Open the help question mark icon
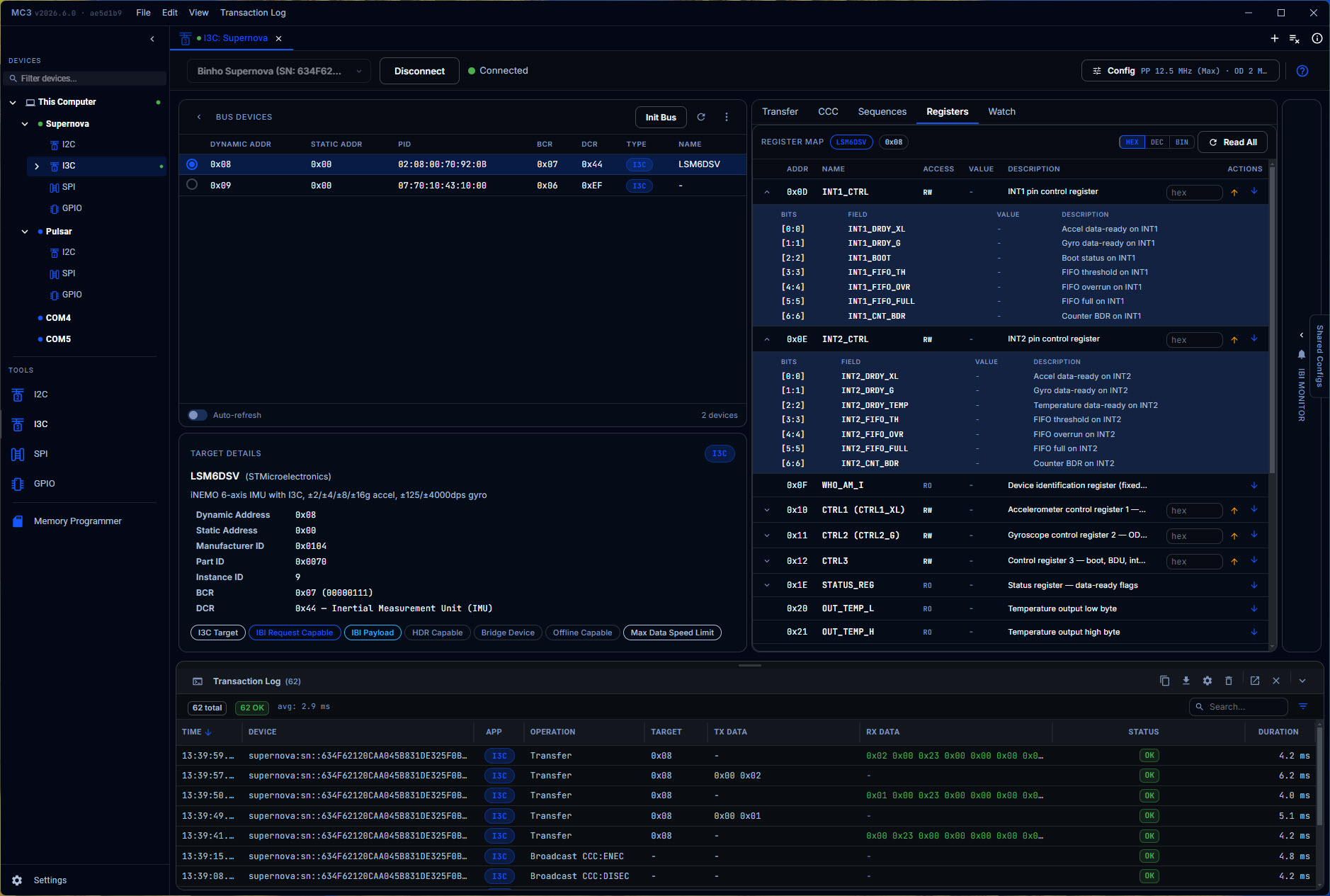This screenshot has width=1330, height=896. 1302,71
